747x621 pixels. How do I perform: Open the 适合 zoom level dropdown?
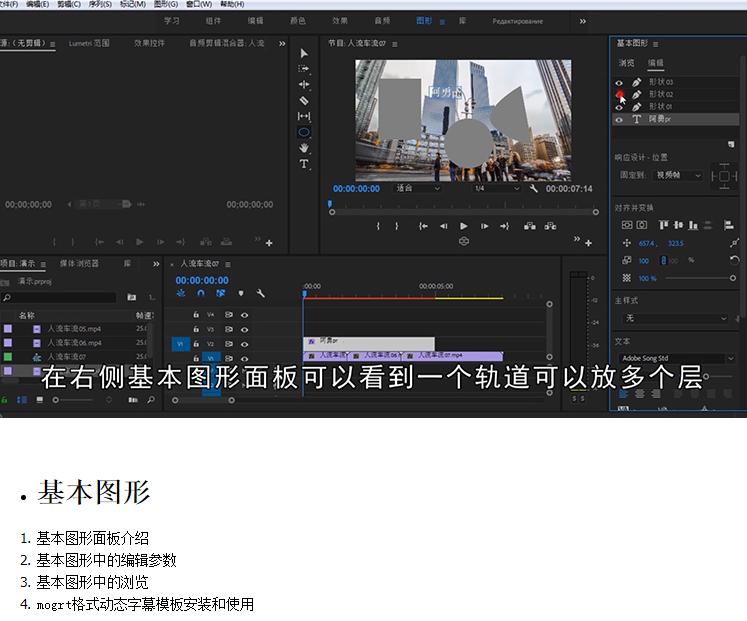point(417,189)
